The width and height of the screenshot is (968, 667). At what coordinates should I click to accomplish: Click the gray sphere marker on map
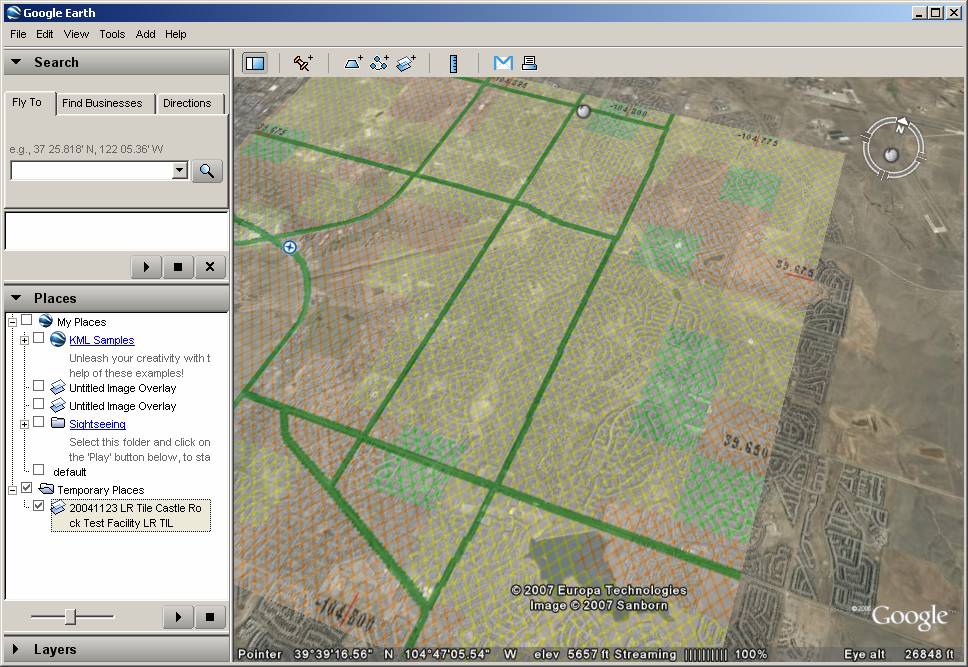pyautogui.click(x=583, y=111)
